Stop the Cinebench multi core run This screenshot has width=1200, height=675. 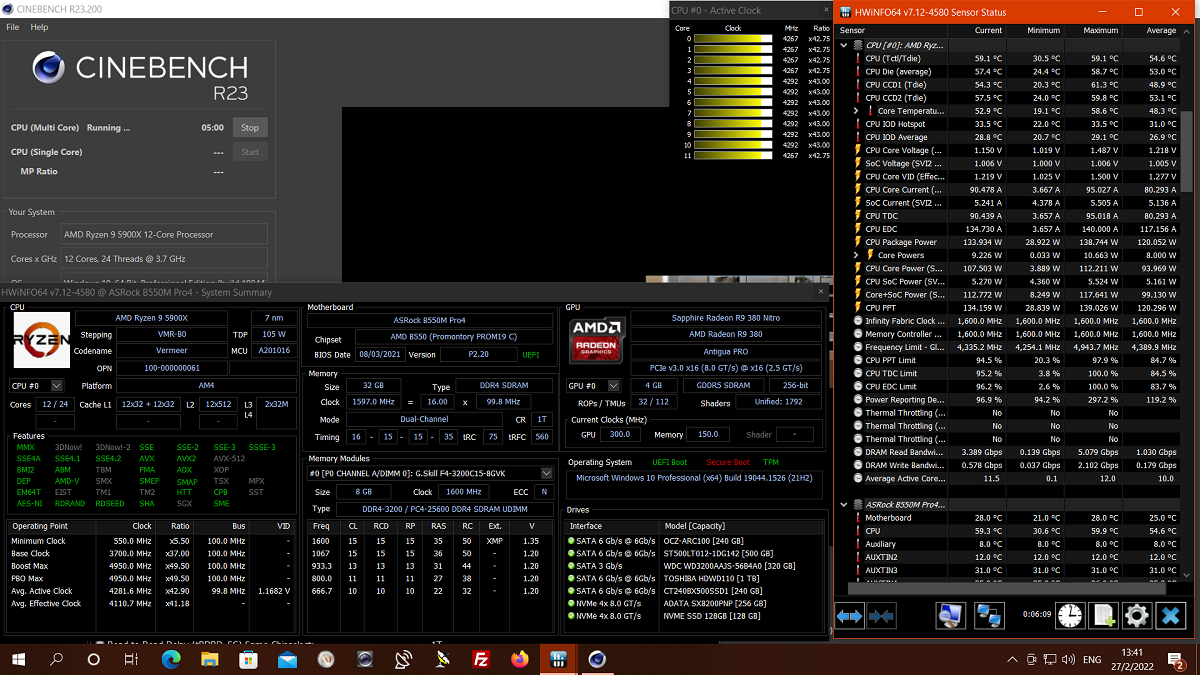tap(250, 127)
